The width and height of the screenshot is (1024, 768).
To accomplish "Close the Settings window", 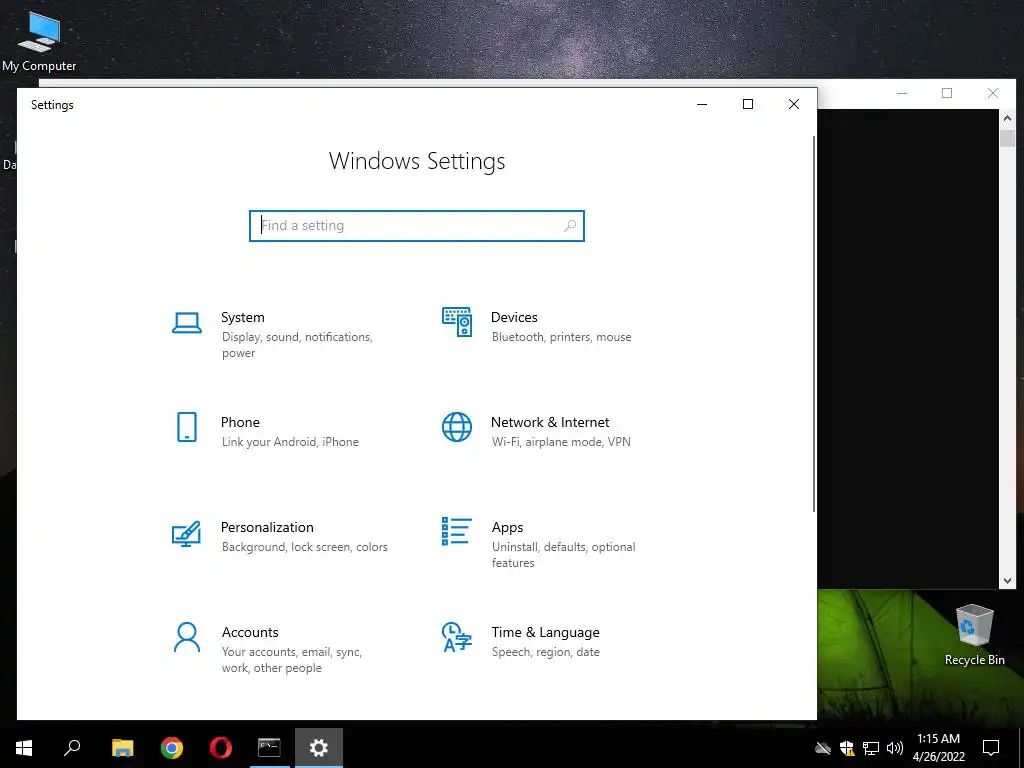I will coord(793,104).
